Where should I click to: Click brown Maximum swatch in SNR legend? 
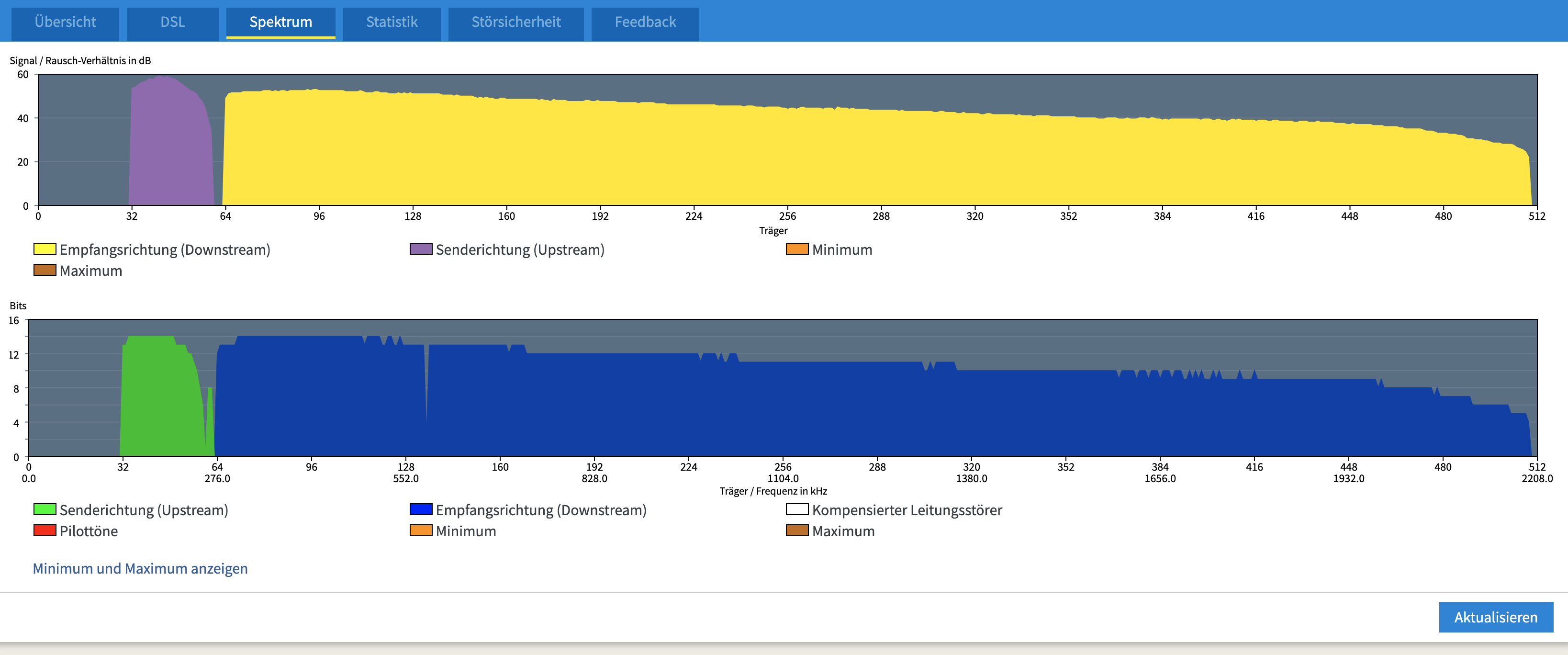pos(45,270)
